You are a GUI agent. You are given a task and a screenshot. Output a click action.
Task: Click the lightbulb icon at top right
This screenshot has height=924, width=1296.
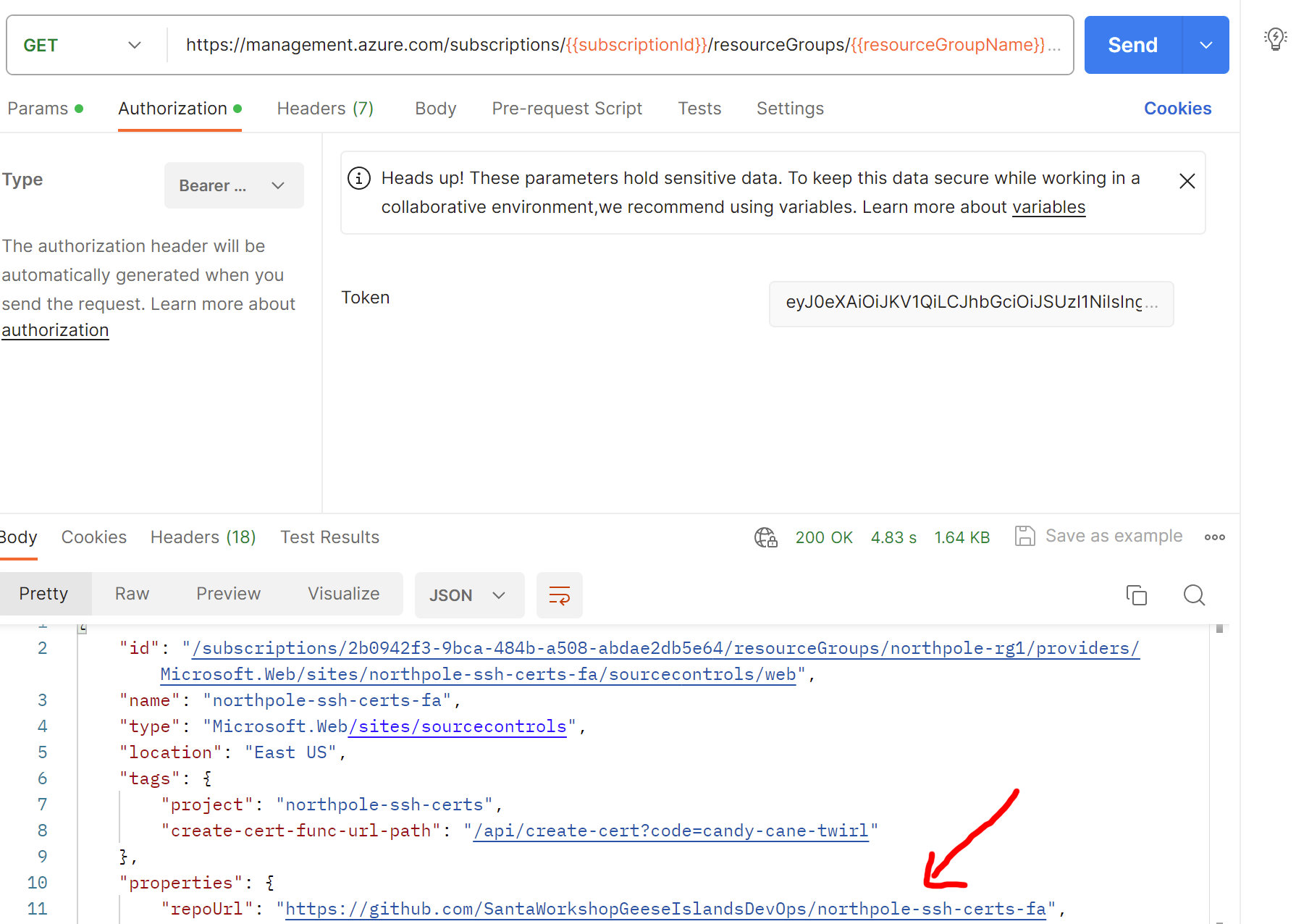[1275, 39]
